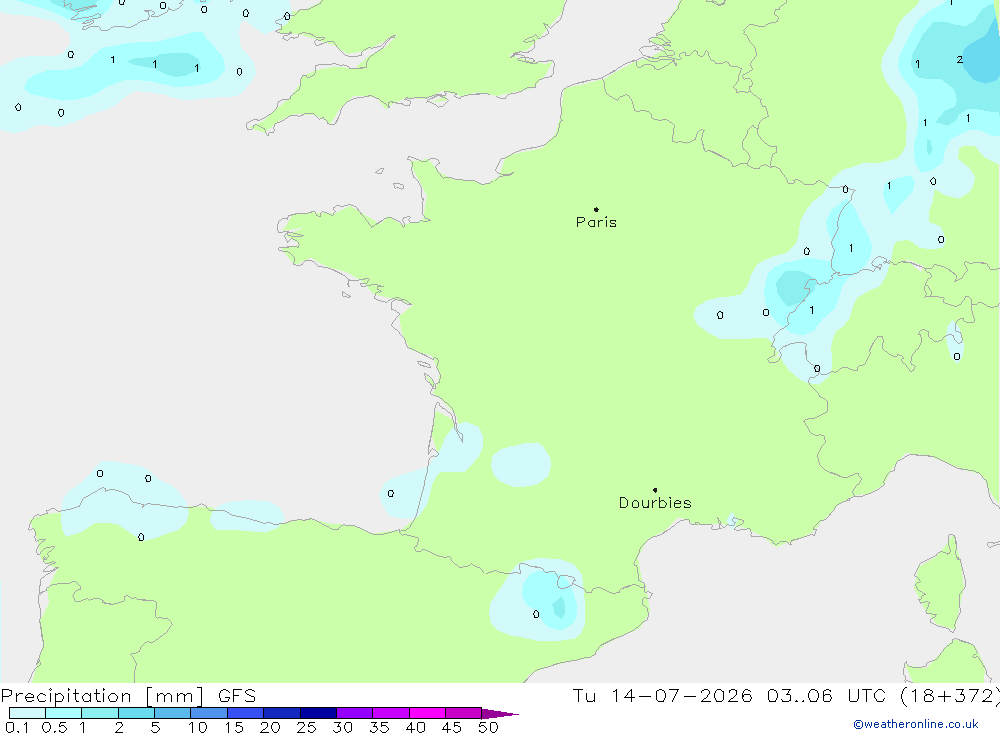Click the Dourbies location label

point(655,503)
